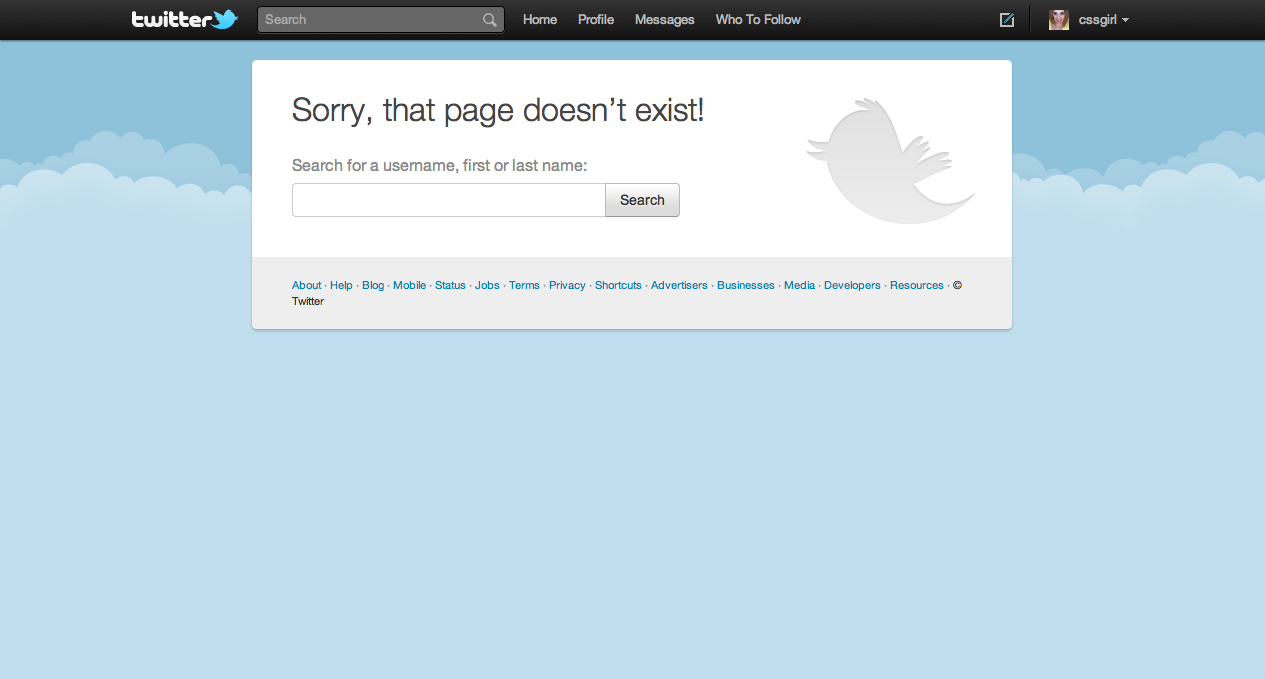
Task: Click the username search input field
Action: pos(449,200)
